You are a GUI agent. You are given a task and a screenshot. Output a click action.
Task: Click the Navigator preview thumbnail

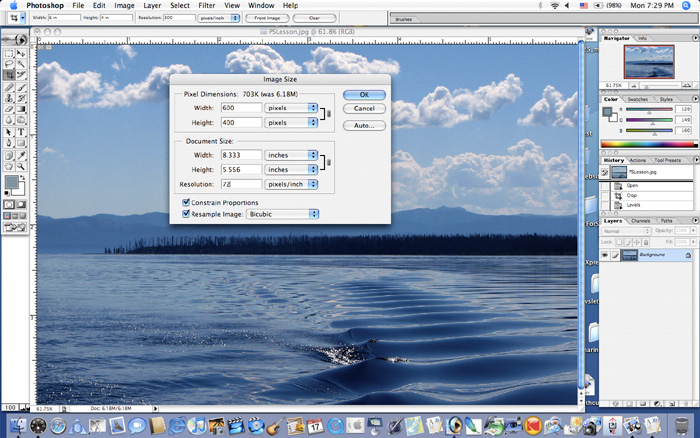pyautogui.click(x=649, y=62)
